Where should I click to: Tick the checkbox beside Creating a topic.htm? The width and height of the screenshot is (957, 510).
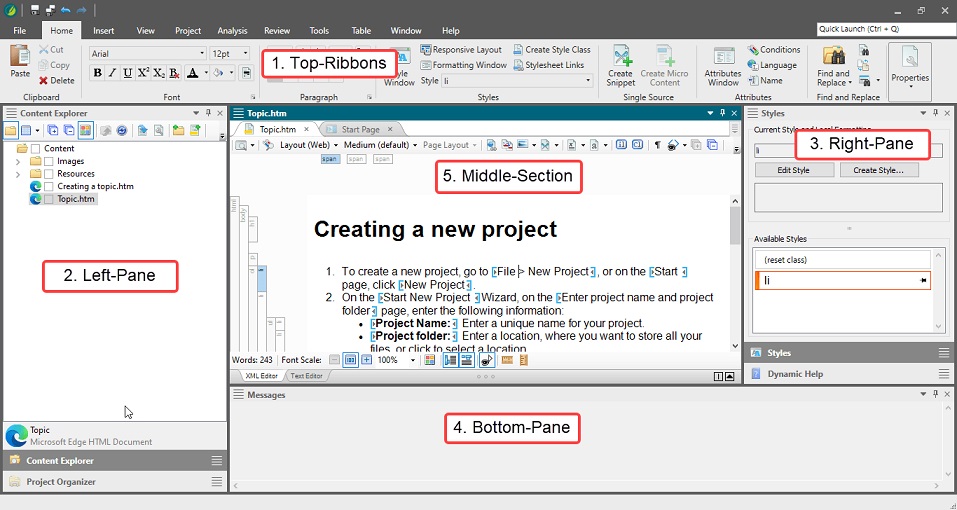point(49,186)
